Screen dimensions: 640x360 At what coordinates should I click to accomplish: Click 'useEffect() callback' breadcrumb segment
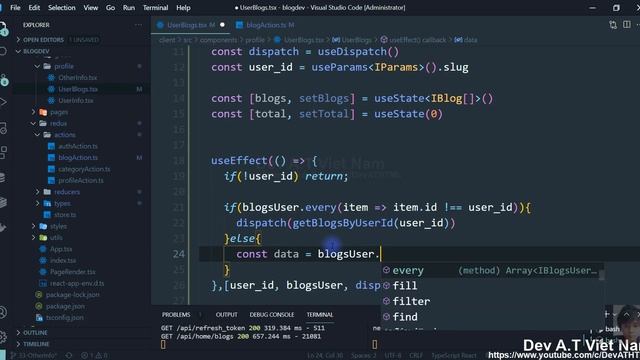coord(417,40)
